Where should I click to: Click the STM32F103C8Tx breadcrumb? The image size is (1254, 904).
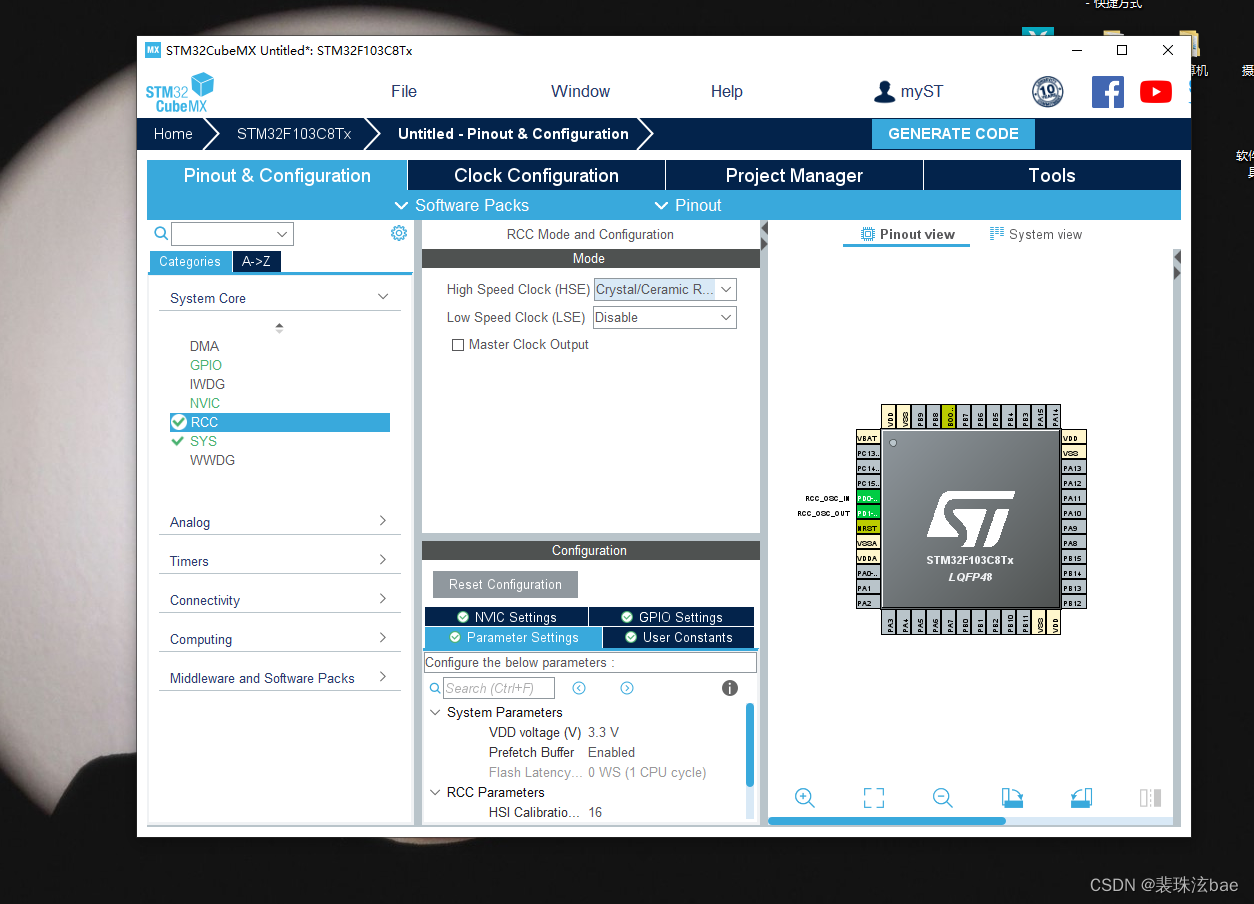click(x=294, y=134)
